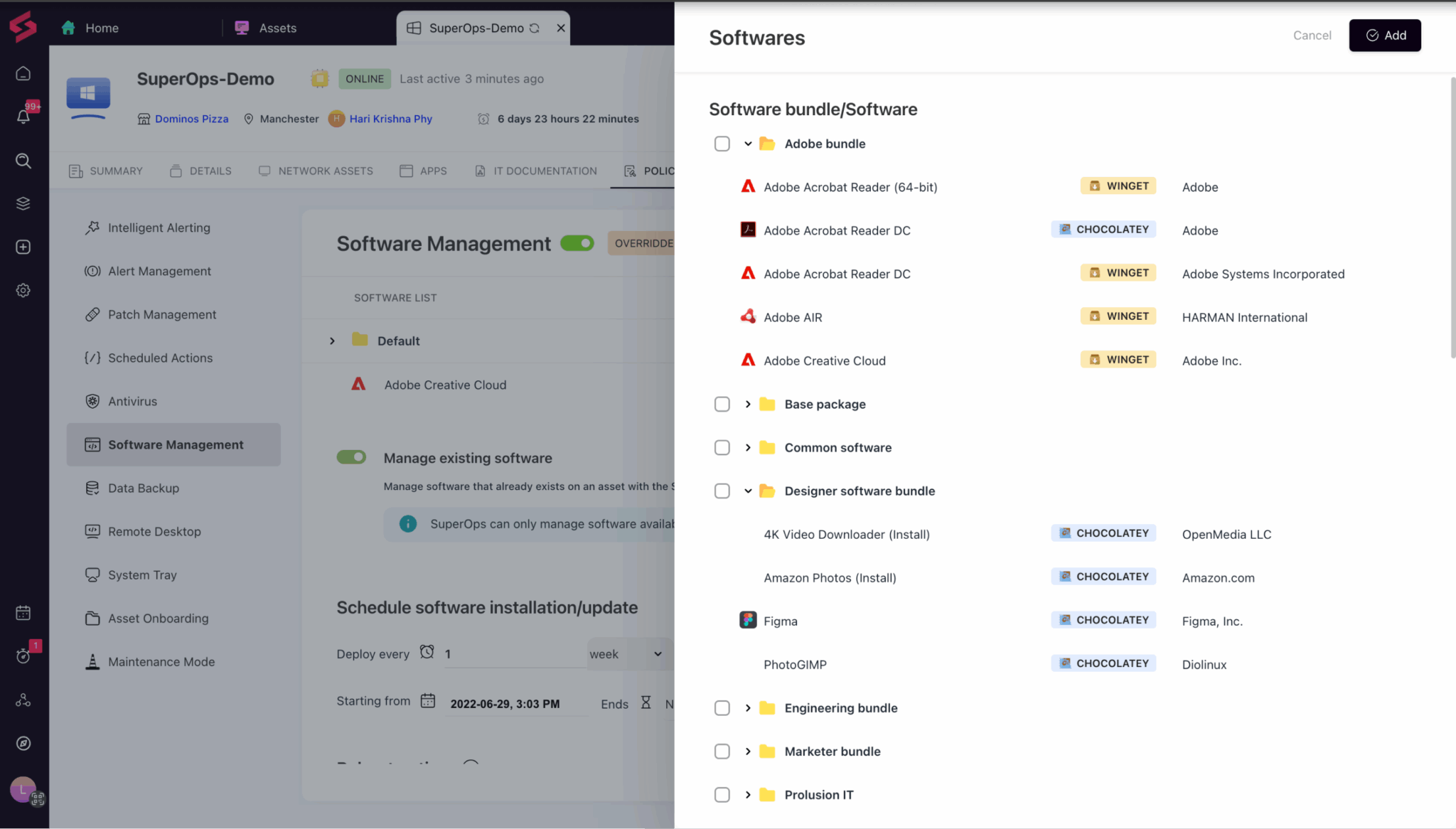The image size is (1456, 829).
Task: Click the Starting from date field
Action: [x=505, y=704]
